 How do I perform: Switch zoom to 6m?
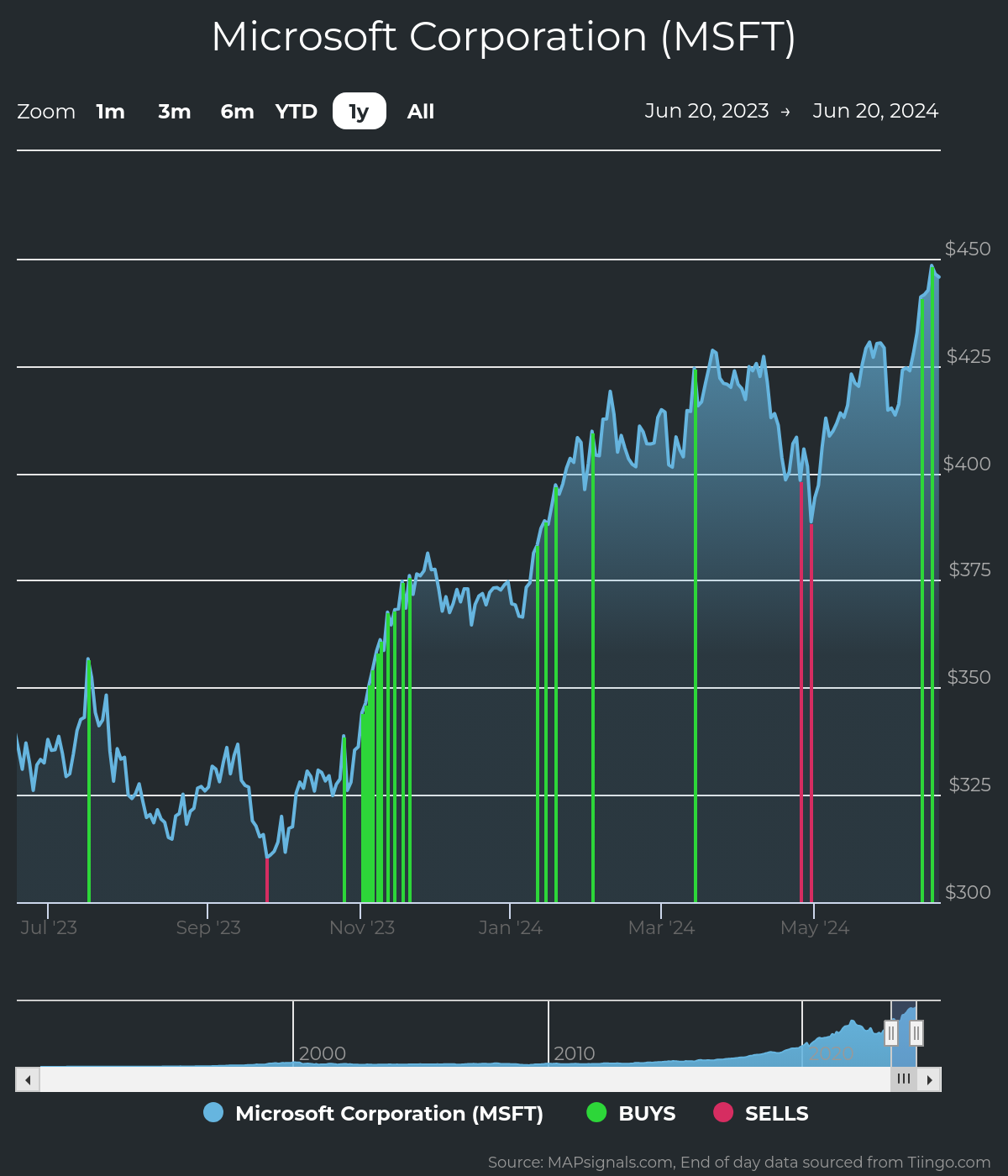(237, 112)
